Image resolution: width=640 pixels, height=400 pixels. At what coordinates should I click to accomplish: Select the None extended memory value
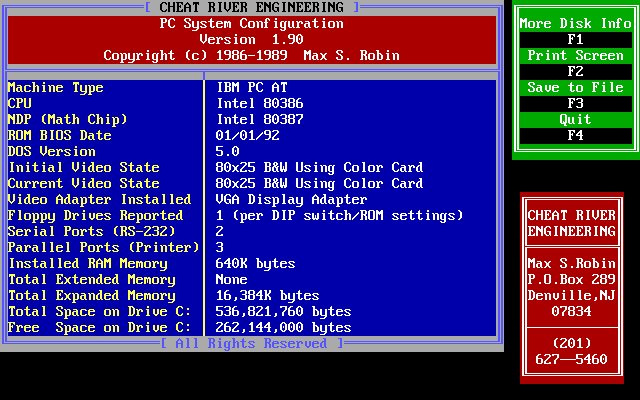pyautogui.click(x=231, y=280)
